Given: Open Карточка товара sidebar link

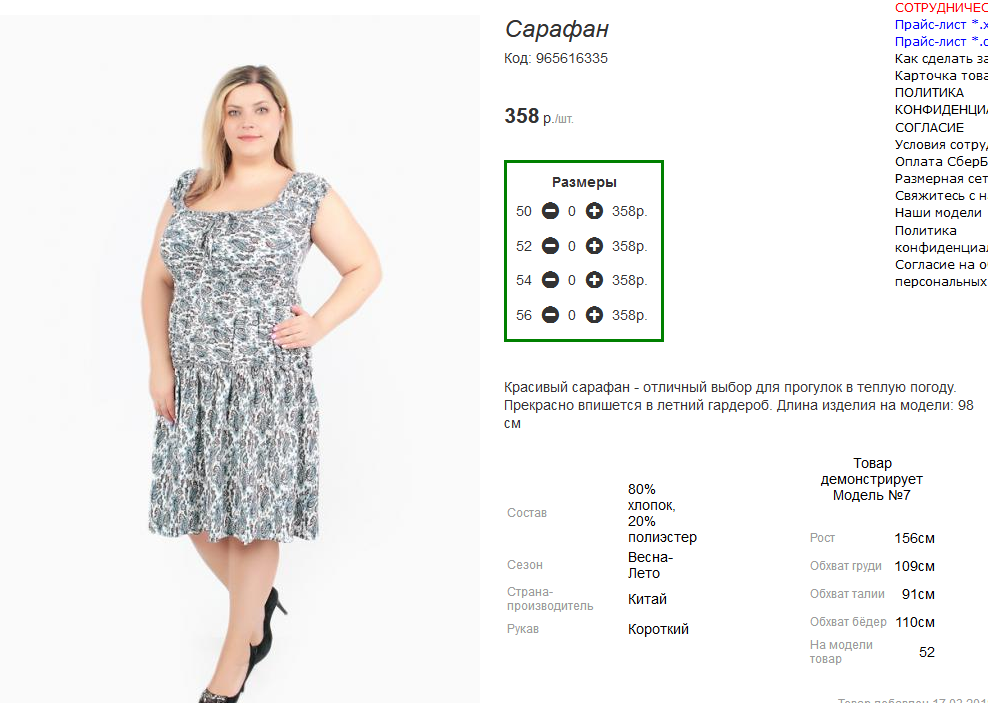Looking at the screenshot, I should pos(941,76).
